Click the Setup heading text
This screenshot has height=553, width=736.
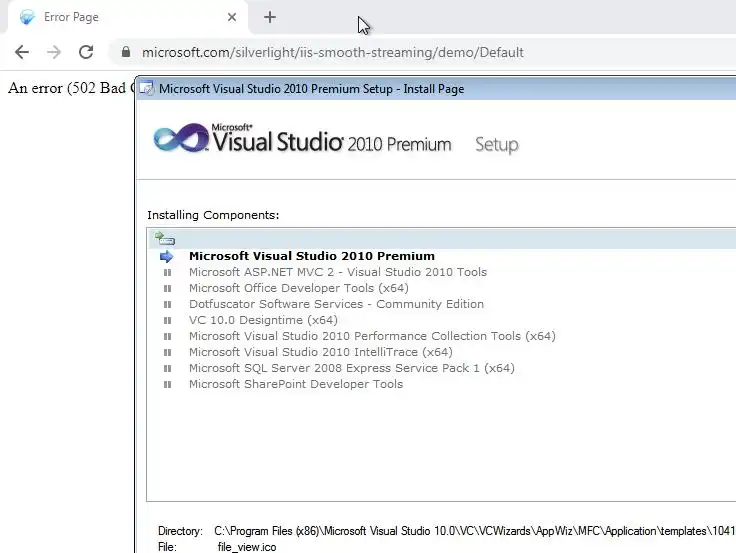coord(497,145)
